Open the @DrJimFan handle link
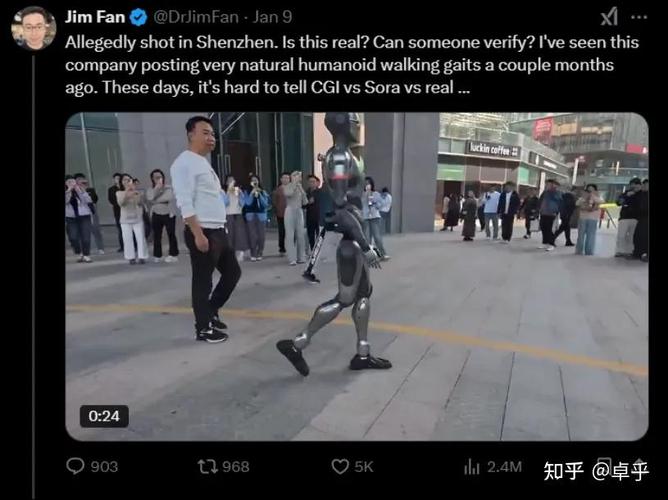 196,17
